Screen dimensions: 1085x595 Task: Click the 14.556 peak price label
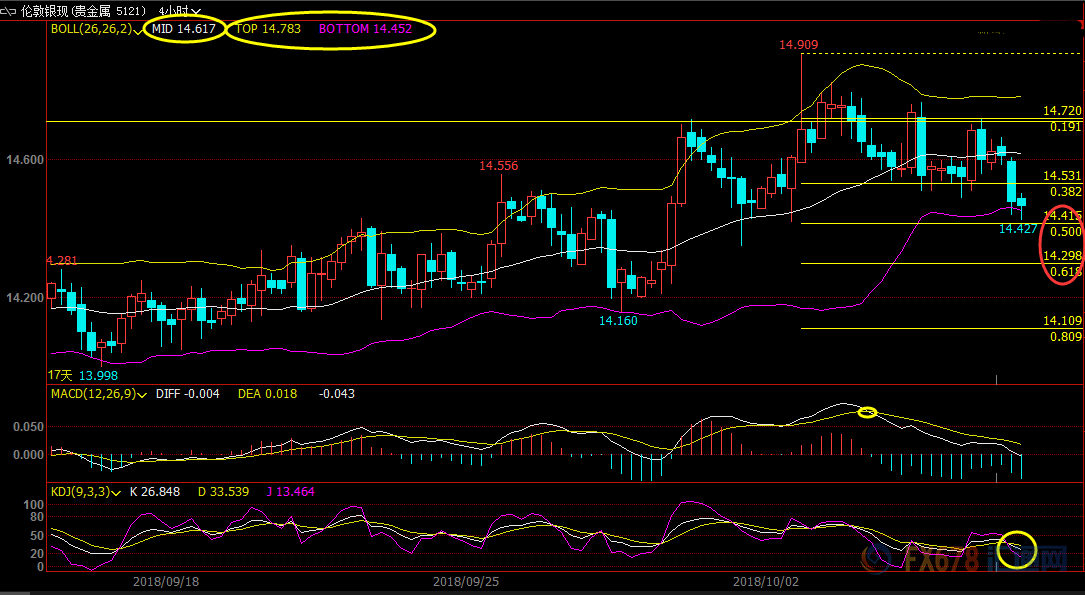coord(498,166)
